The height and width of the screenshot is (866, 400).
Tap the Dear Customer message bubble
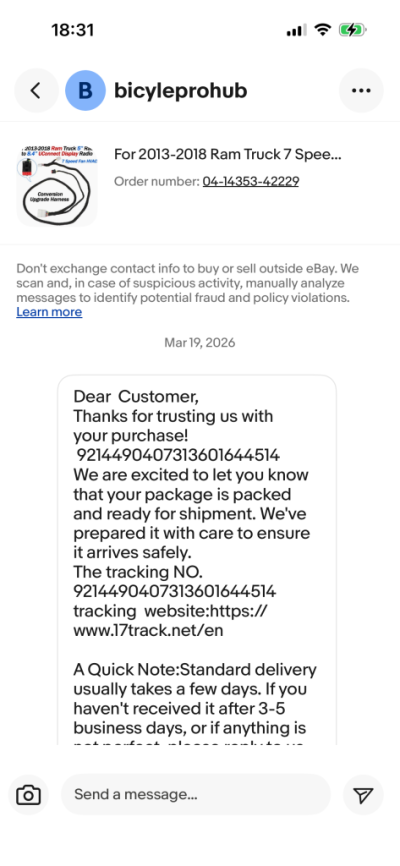[x=197, y=559]
